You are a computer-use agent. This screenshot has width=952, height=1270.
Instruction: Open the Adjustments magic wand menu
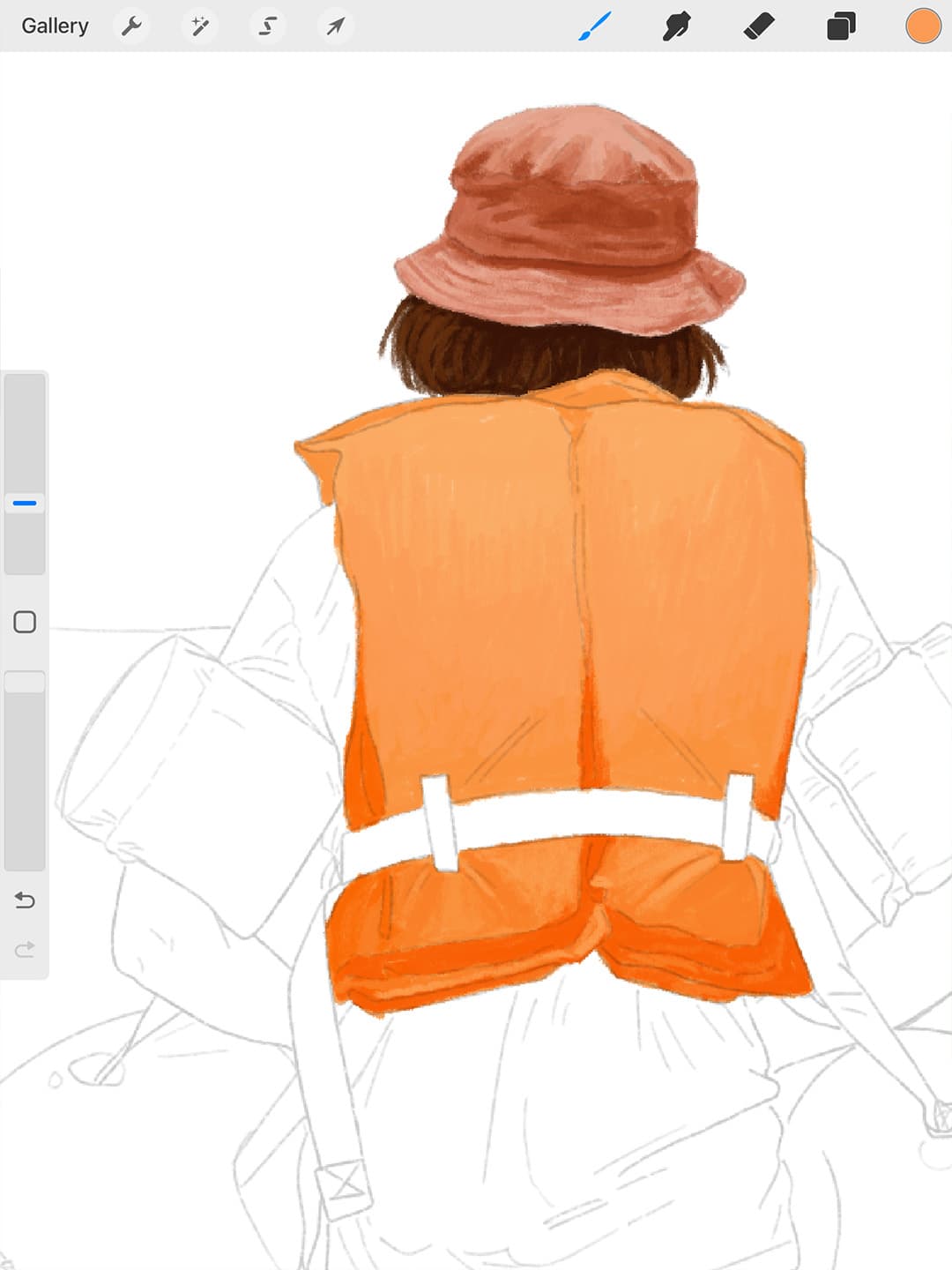pyautogui.click(x=199, y=26)
